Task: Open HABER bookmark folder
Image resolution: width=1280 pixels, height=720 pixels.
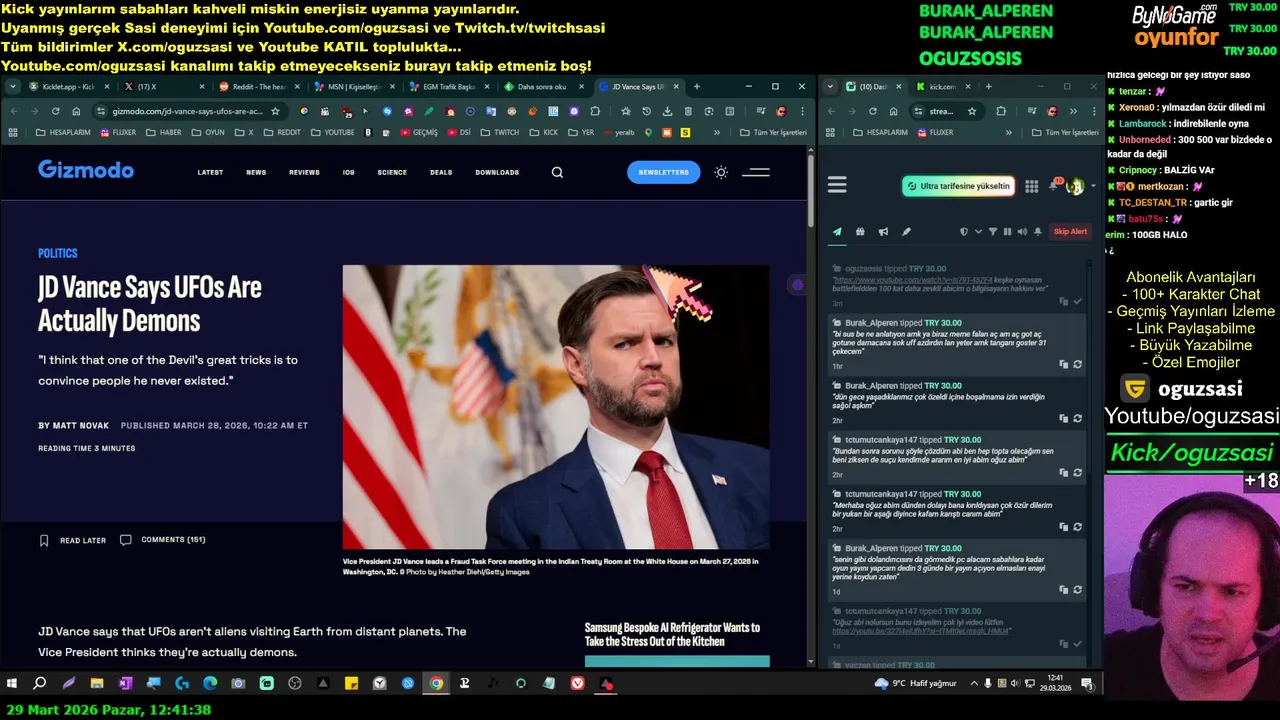Action: point(164,132)
